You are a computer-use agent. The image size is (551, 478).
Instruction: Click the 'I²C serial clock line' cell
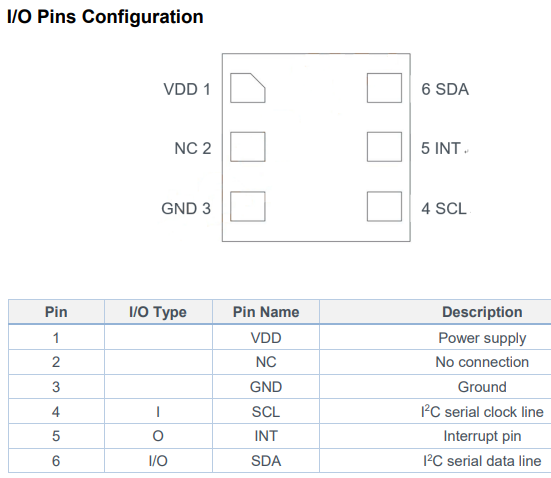tap(482, 412)
